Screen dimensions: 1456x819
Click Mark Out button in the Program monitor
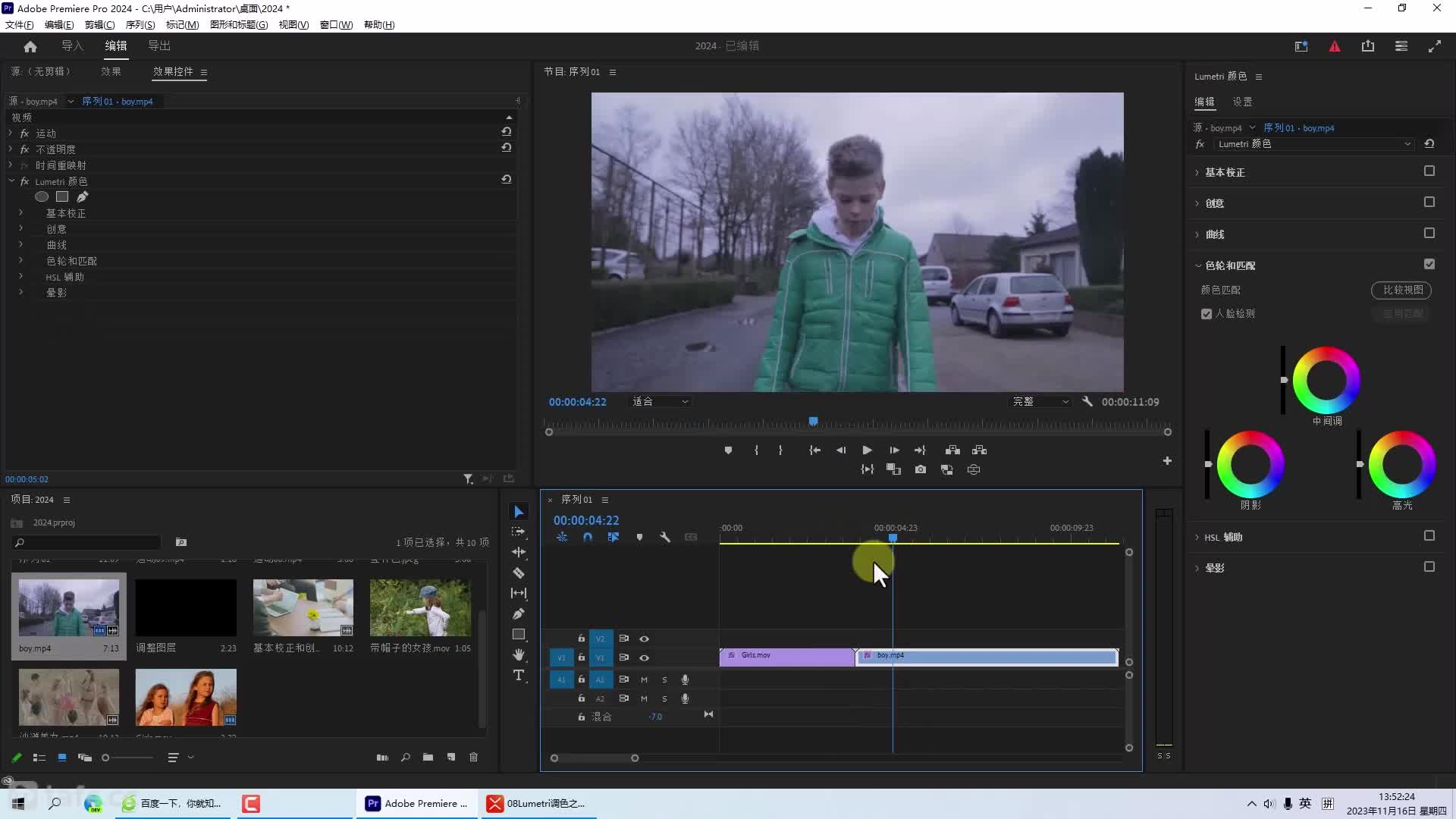[780, 450]
